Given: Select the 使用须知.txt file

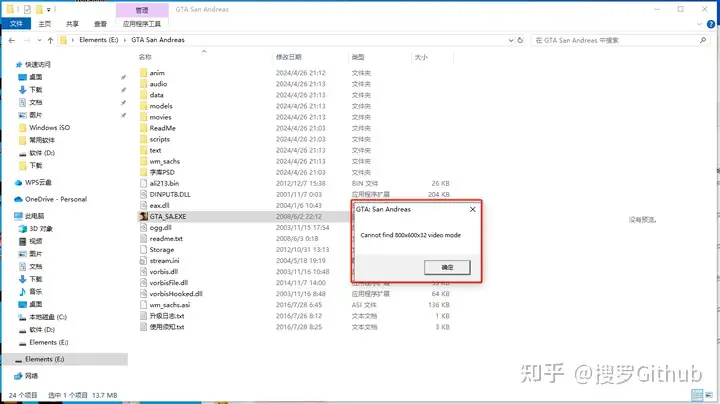Looking at the screenshot, I should point(167,326).
